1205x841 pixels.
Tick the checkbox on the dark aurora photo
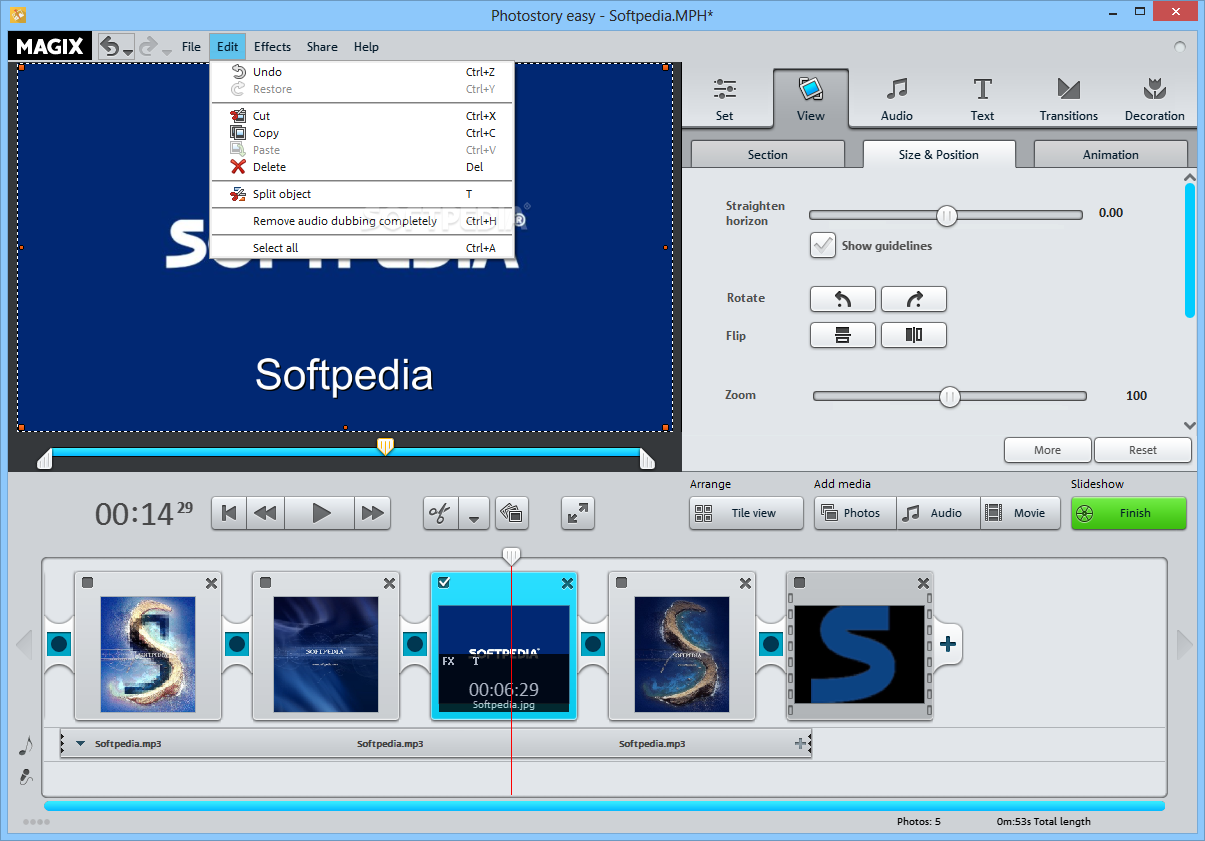coord(266,583)
